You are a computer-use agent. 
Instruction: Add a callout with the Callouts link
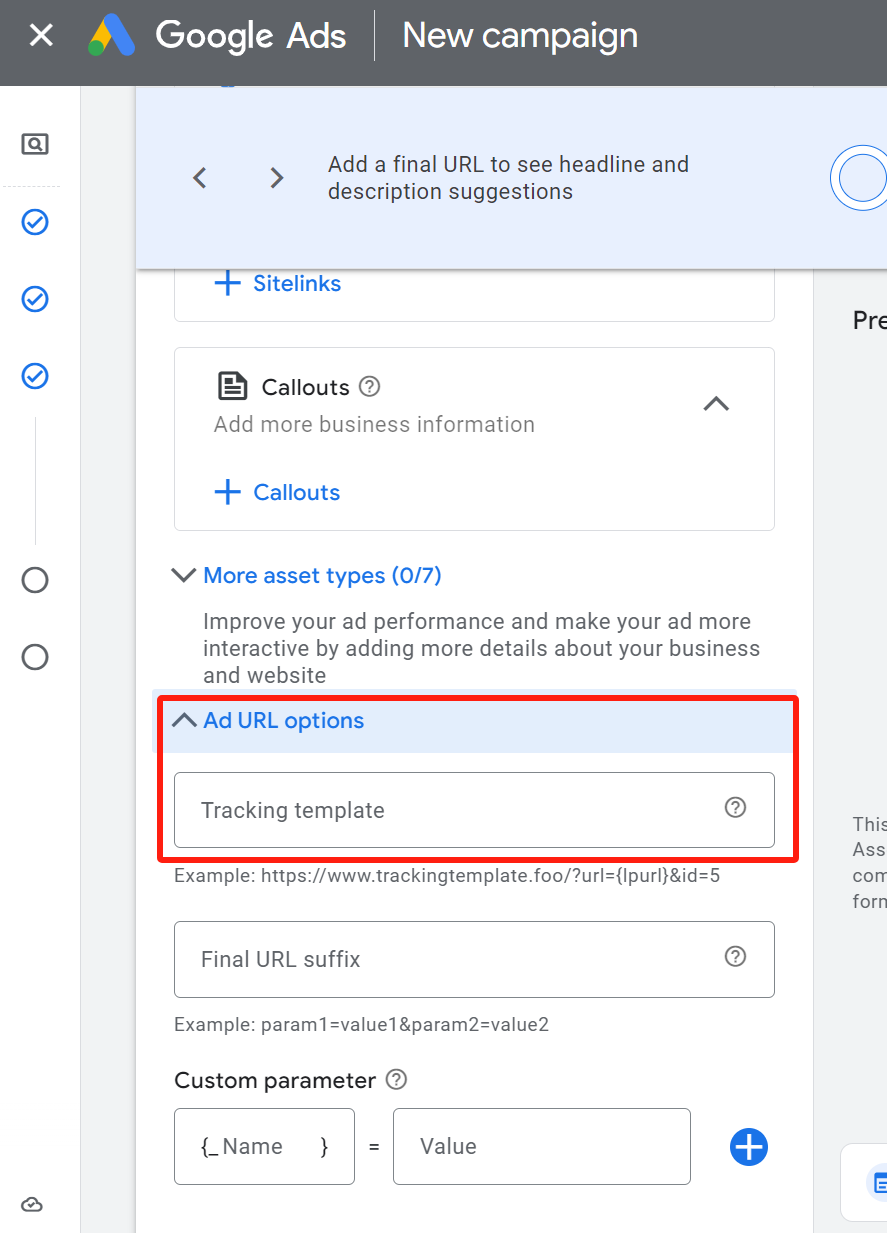277,492
